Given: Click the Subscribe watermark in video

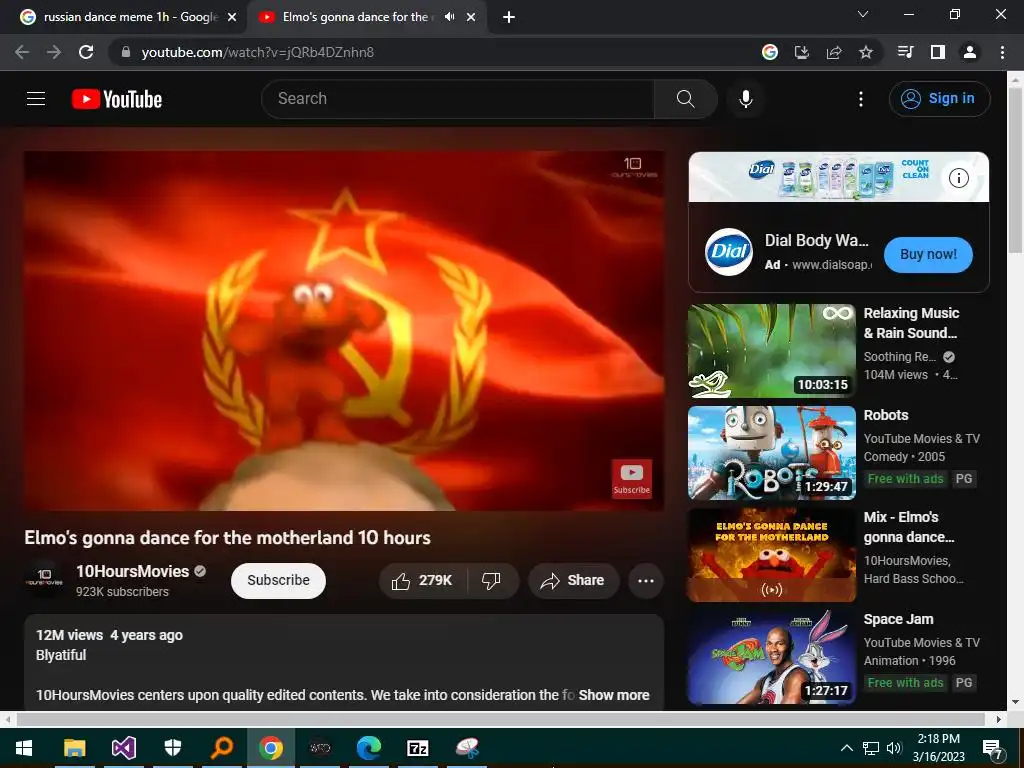Looking at the screenshot, I should coord(632,479).
